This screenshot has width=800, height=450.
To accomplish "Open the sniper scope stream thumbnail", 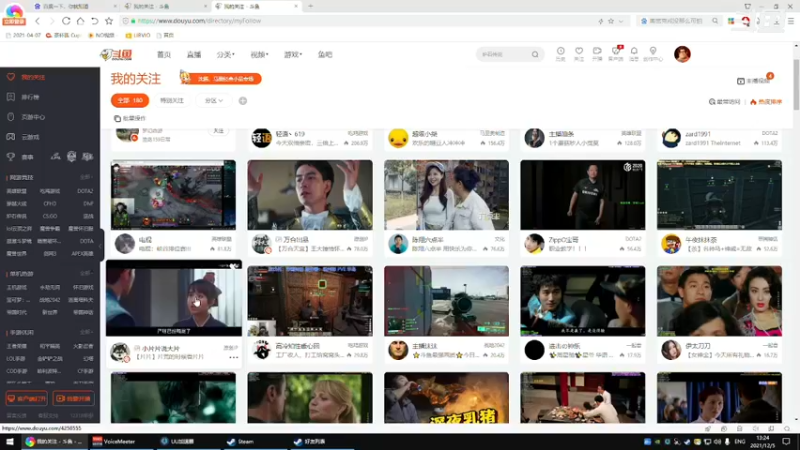I will [x=446, y=301].
